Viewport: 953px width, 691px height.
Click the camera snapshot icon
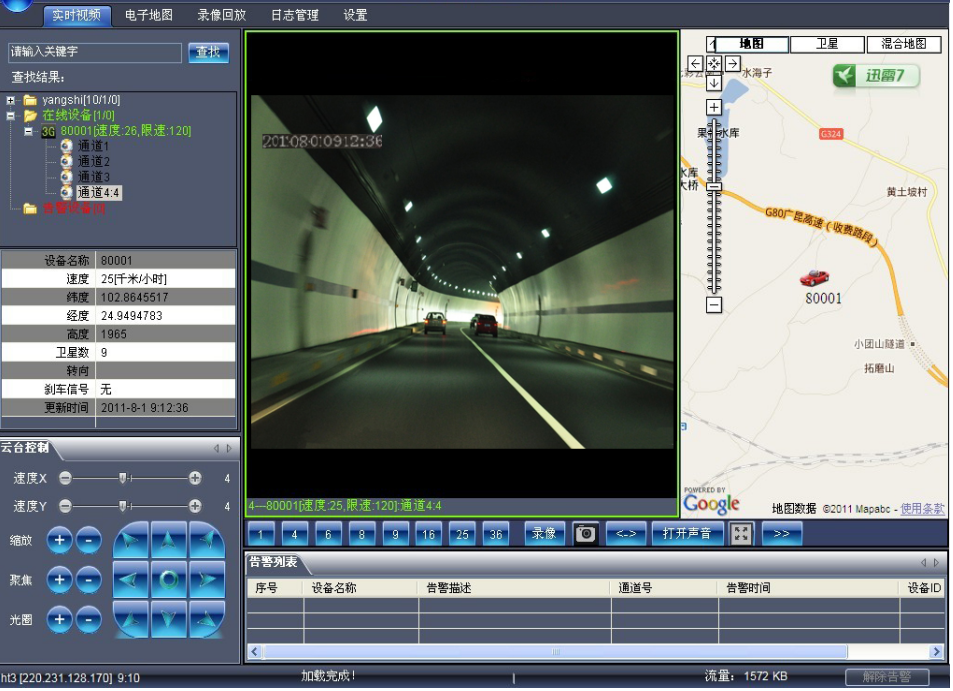point(586,534)
